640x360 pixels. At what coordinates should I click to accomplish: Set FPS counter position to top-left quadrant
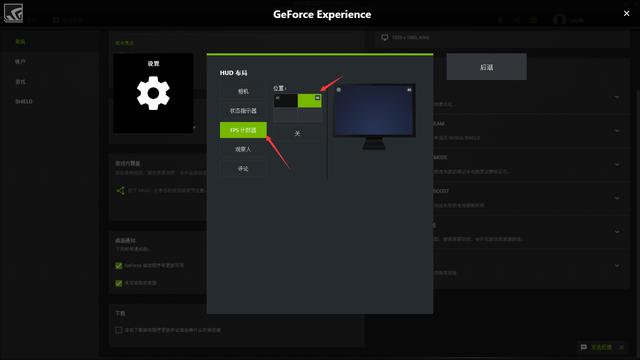(x=285, y=100)
